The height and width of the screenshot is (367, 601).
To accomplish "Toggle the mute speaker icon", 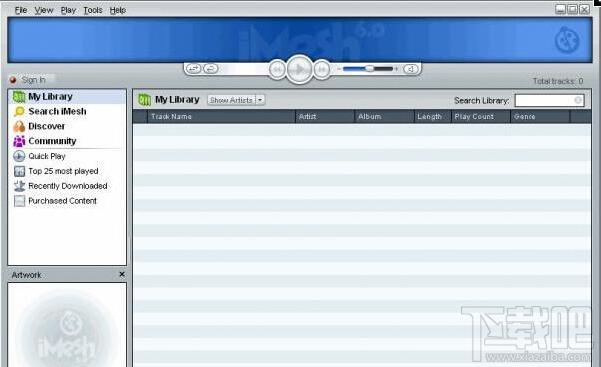I will tap(411, 69).
